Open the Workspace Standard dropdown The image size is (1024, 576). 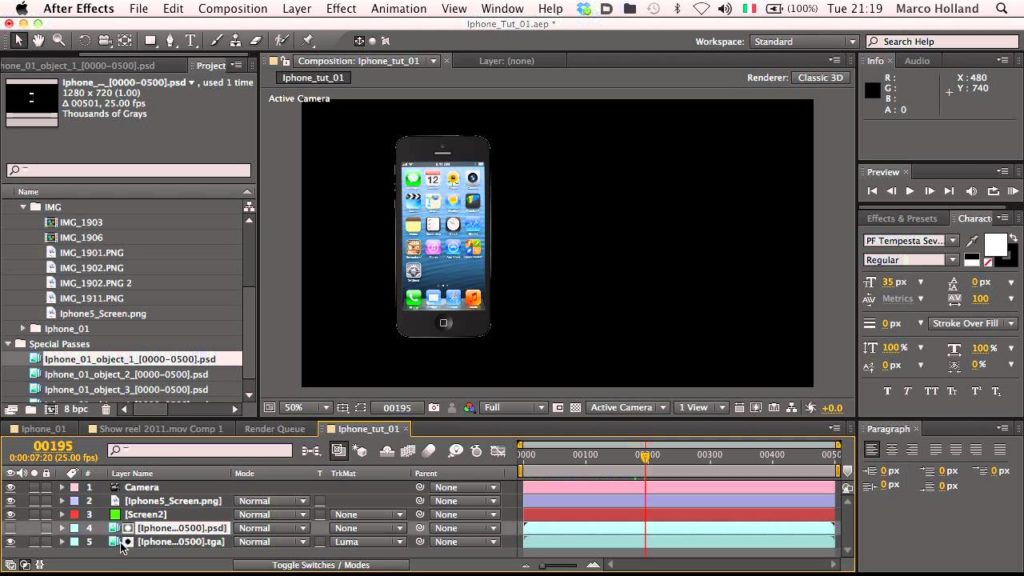[x=804, y=42]
